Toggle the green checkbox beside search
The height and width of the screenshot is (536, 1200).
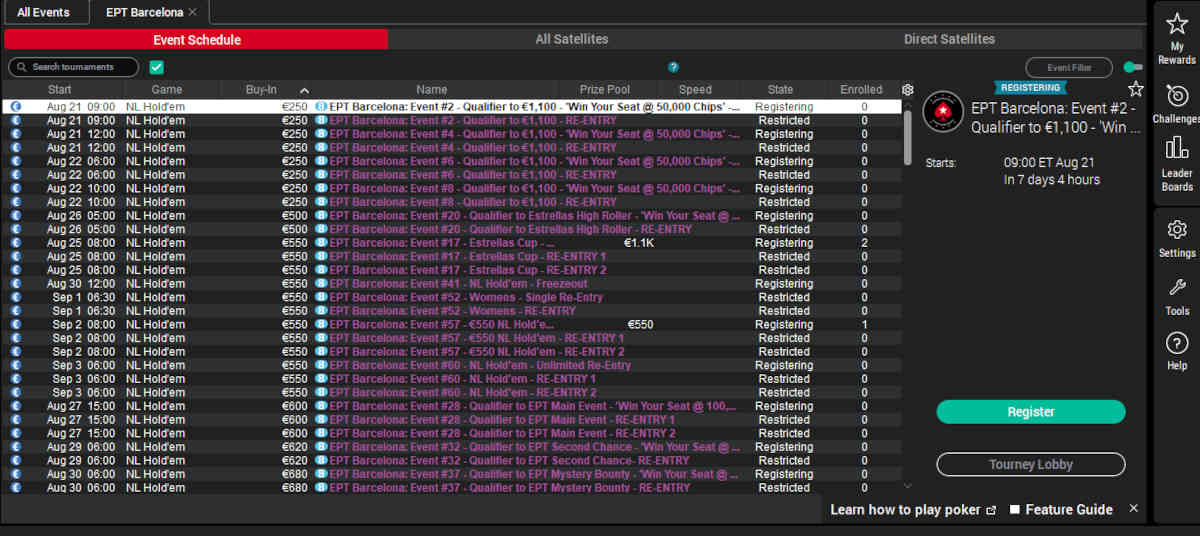coord(156,67)
